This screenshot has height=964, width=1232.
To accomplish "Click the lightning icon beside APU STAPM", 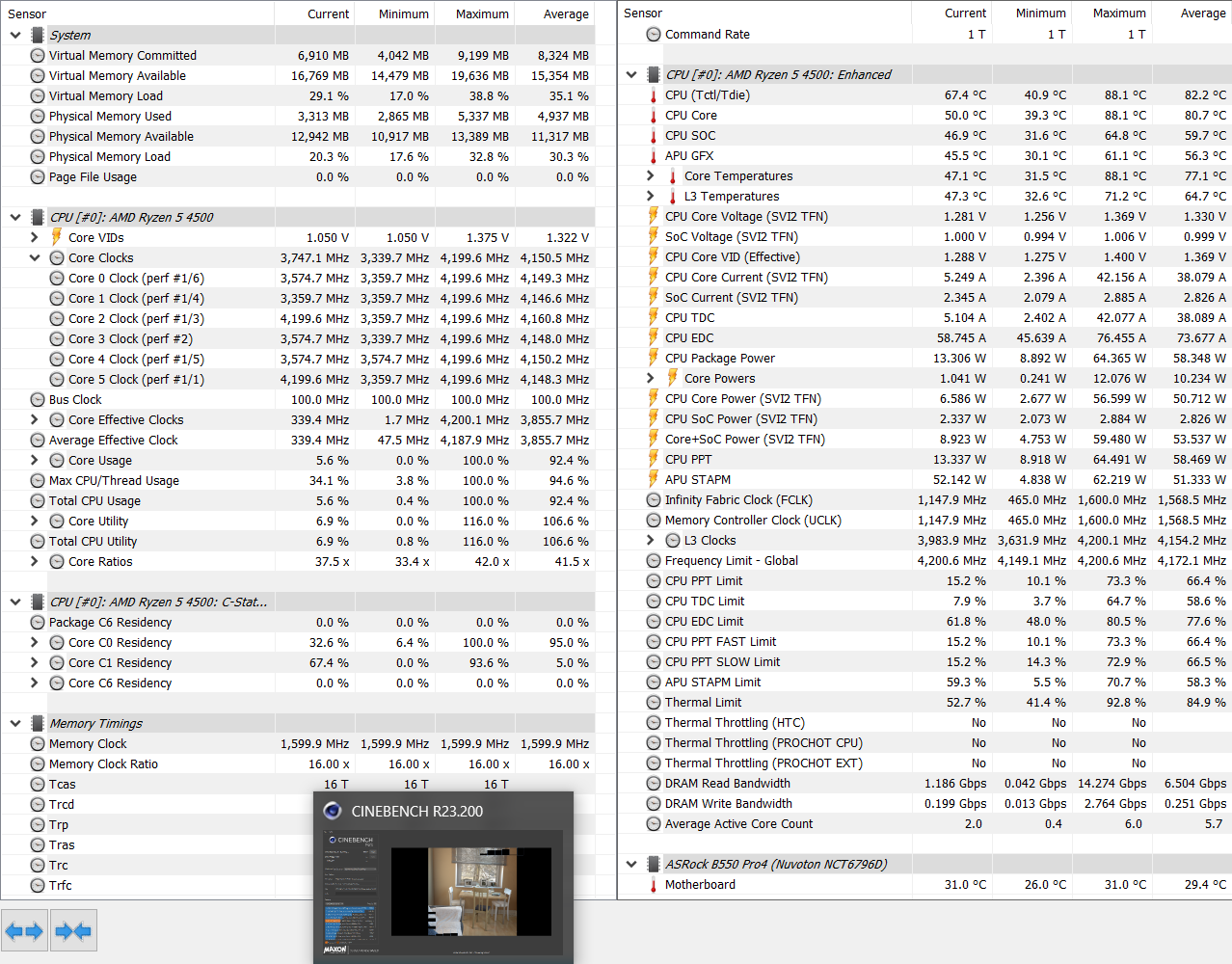I will pos(654,479).
